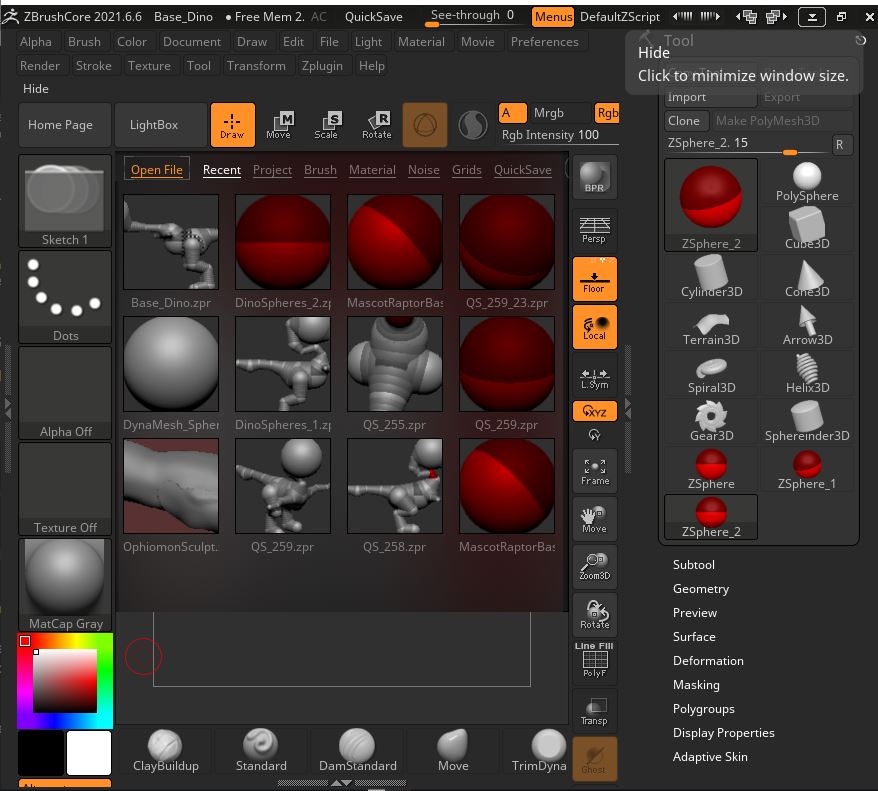Select the Scale transform tool
The height and width of the screenshot is (791, 878).
coord(327,124)
